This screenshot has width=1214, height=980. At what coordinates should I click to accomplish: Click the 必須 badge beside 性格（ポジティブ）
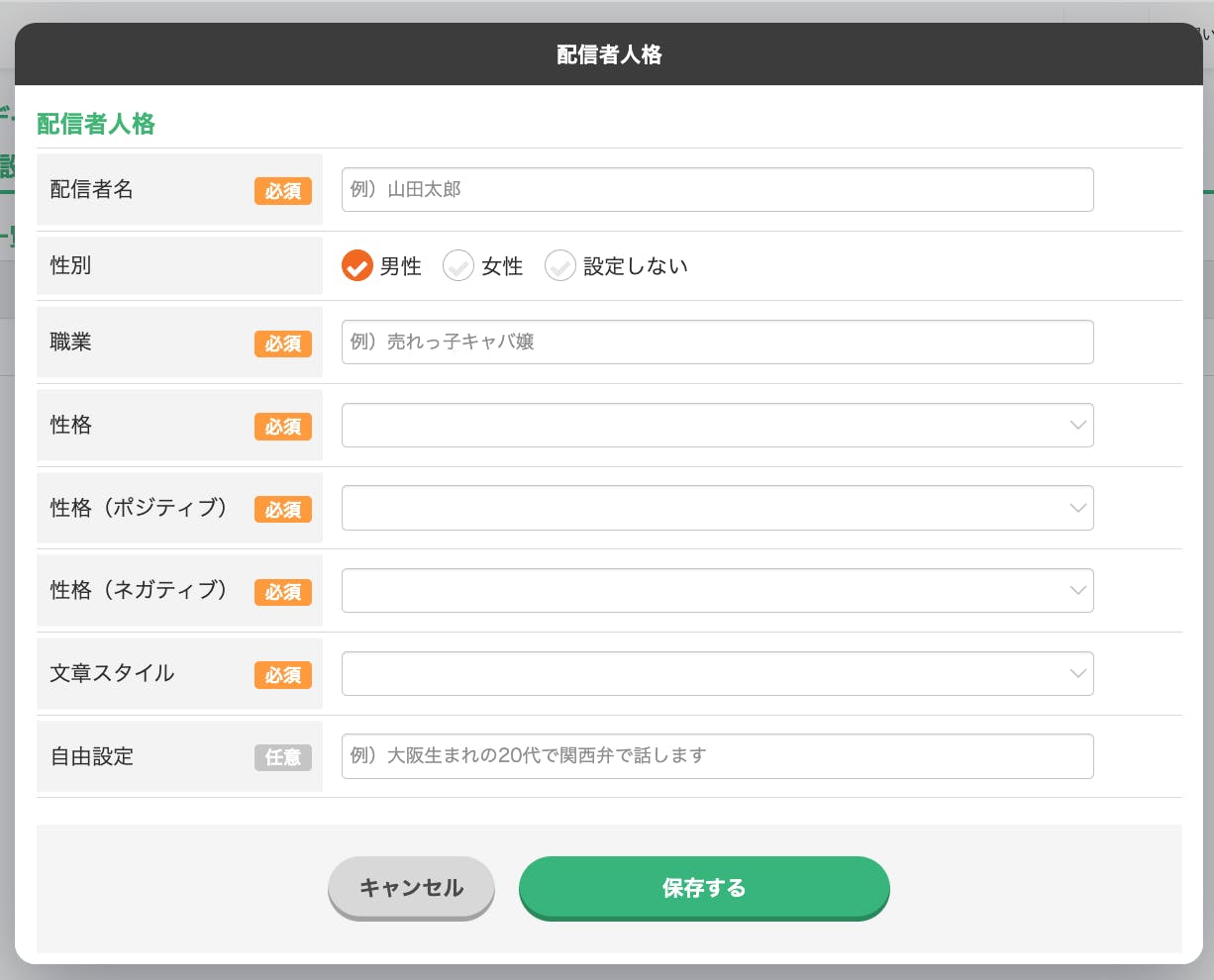point(283,510)
